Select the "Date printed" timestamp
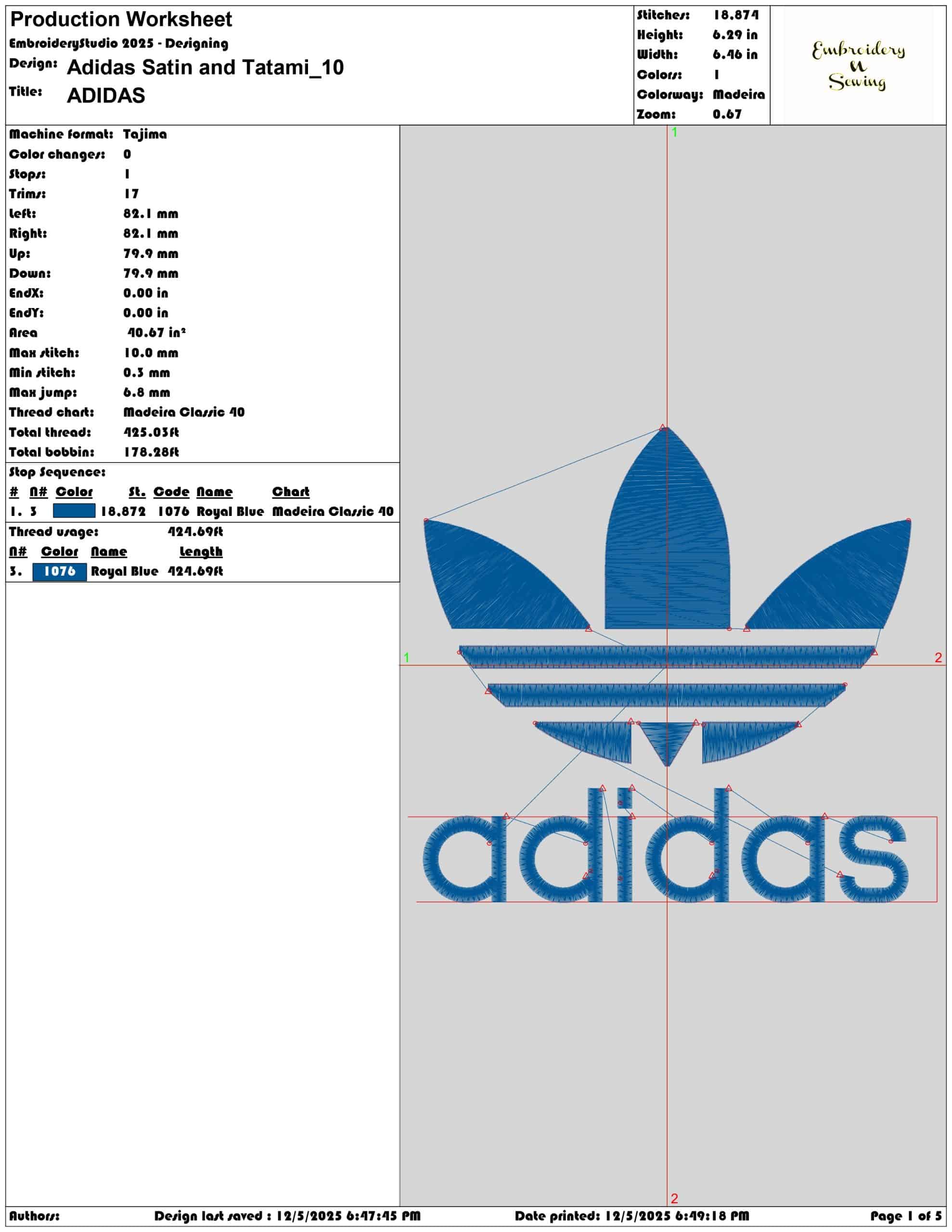 pos(632,1216)
